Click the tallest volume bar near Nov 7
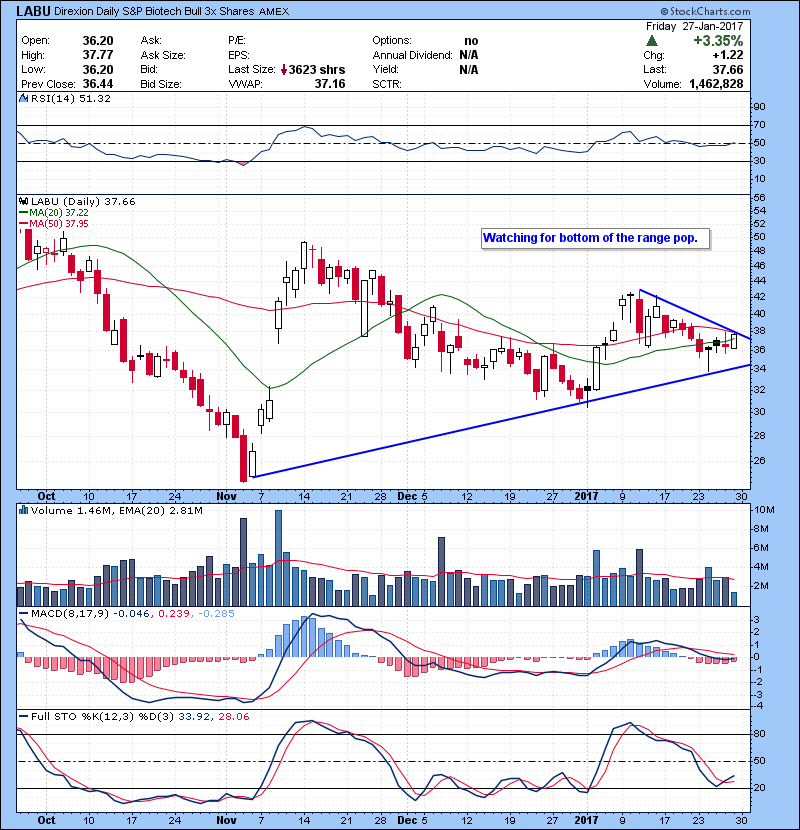 pyautogui.click(x=278, y=558)
